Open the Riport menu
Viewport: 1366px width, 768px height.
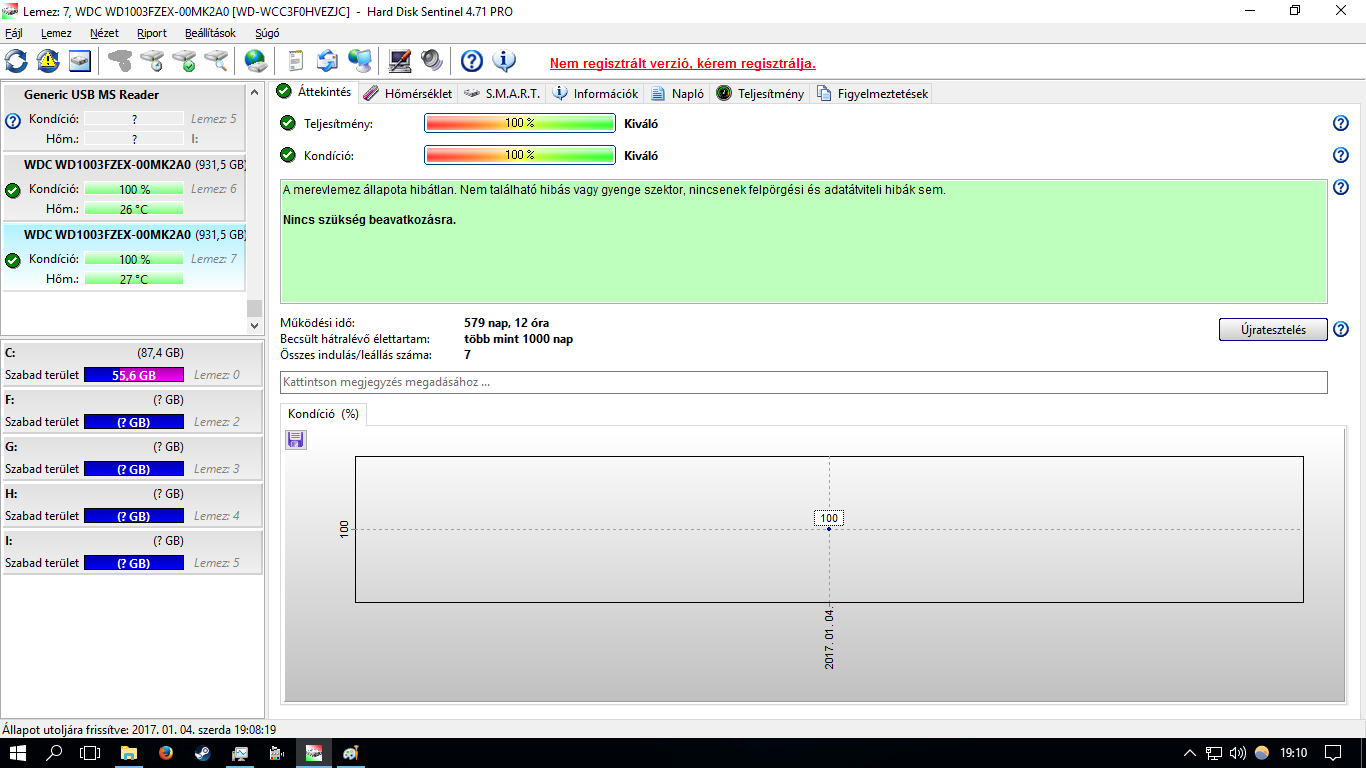[x=152, y=33]
